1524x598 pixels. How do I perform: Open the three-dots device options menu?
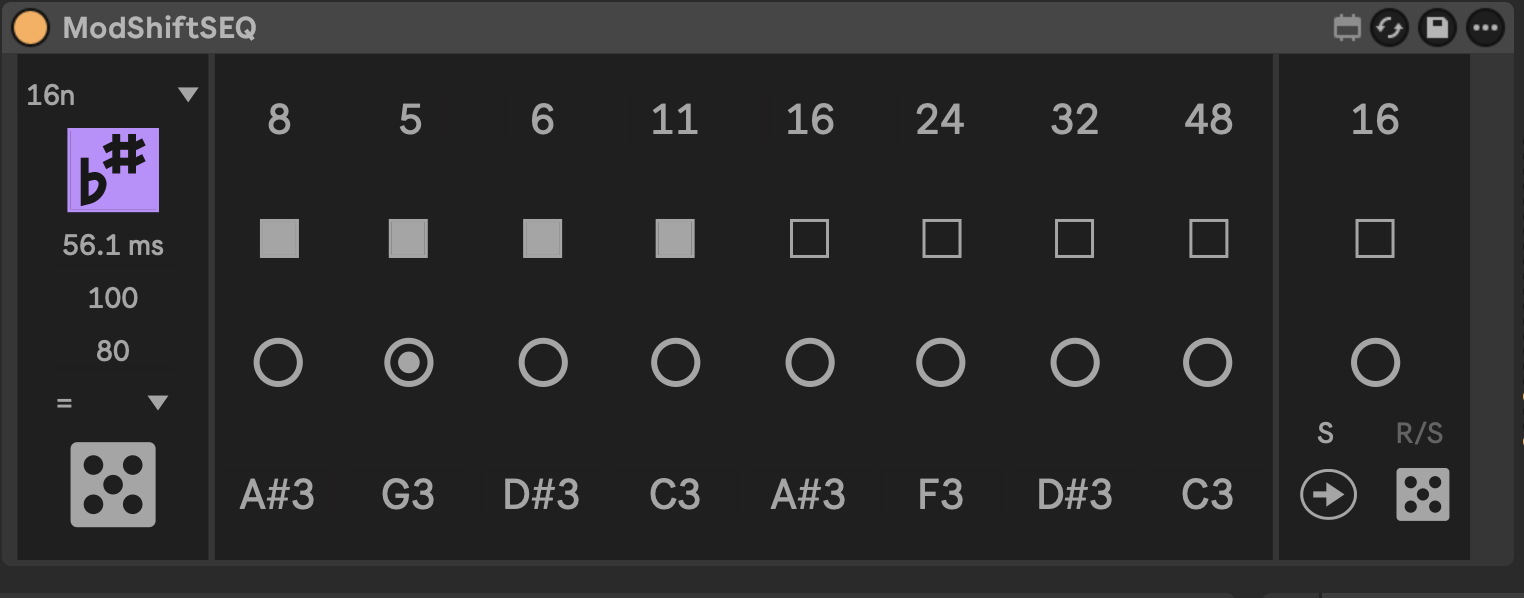[1485, 28]
